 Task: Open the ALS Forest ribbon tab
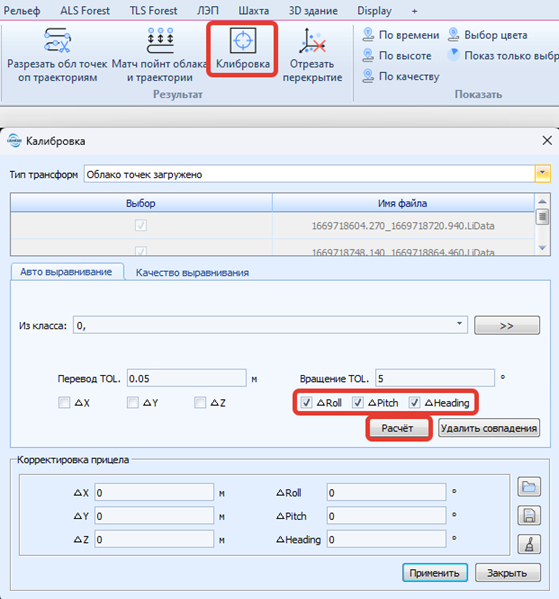tap(85, 11)
